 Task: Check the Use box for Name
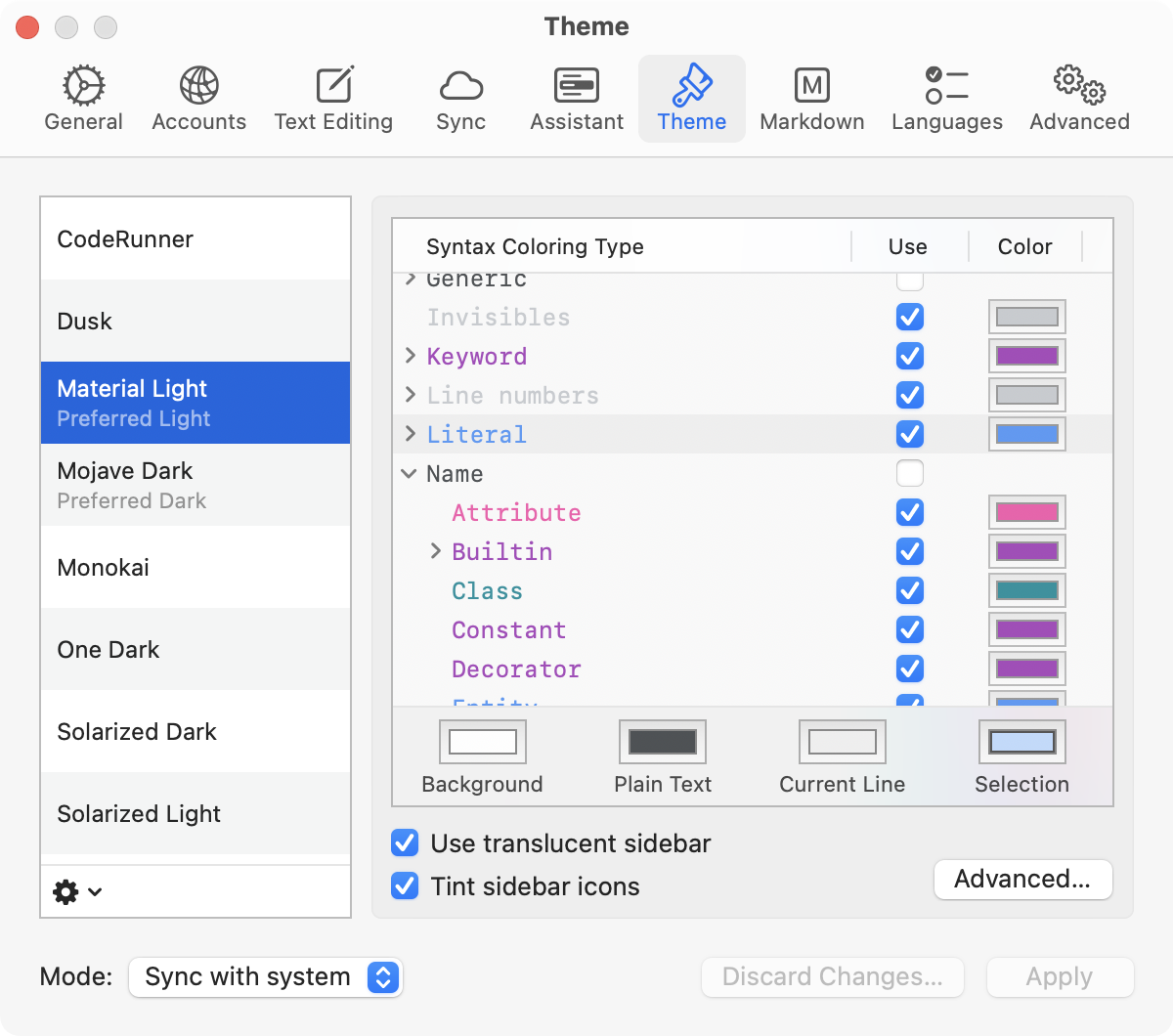pyautogui.click(x=910, y=473)
